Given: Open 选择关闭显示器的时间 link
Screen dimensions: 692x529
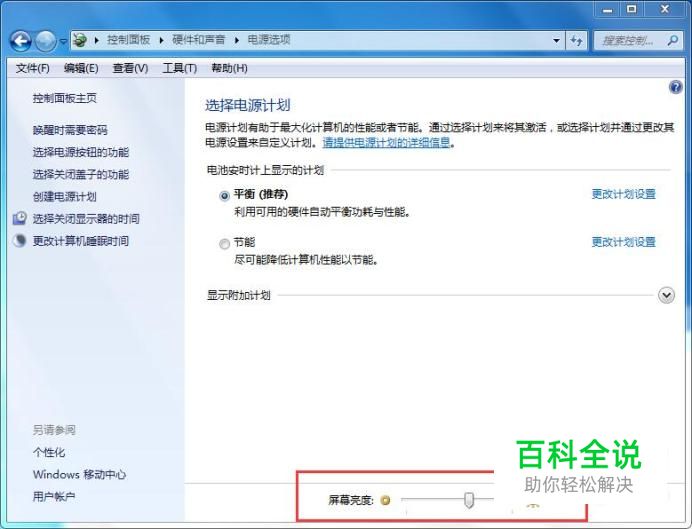Looking at the screenshot, I should (86, 219).
